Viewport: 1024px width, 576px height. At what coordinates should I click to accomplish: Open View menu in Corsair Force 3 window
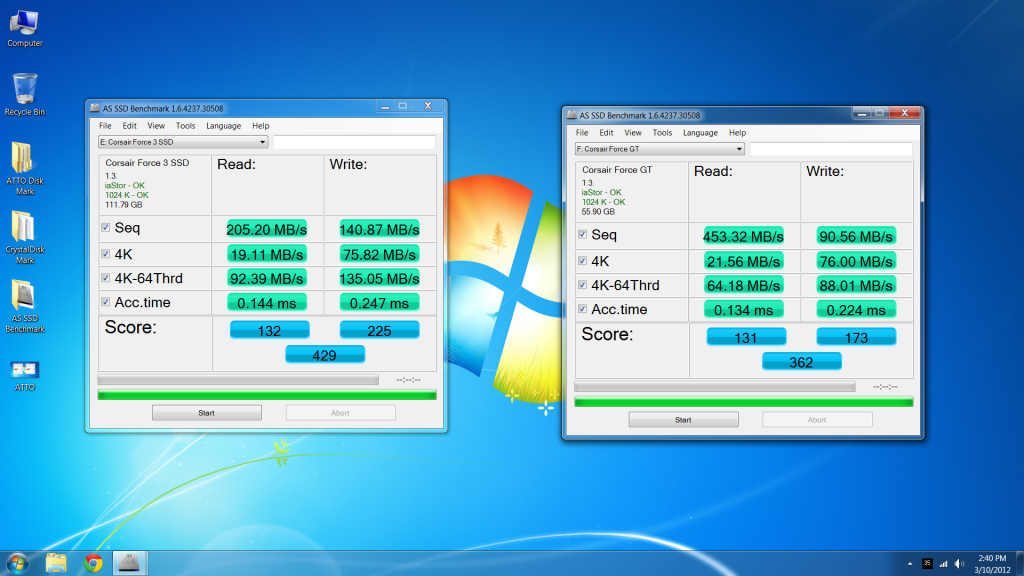156,126
